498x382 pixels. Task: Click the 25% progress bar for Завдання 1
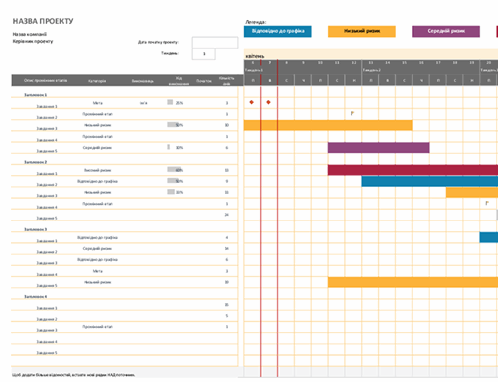tap(170, 102)
